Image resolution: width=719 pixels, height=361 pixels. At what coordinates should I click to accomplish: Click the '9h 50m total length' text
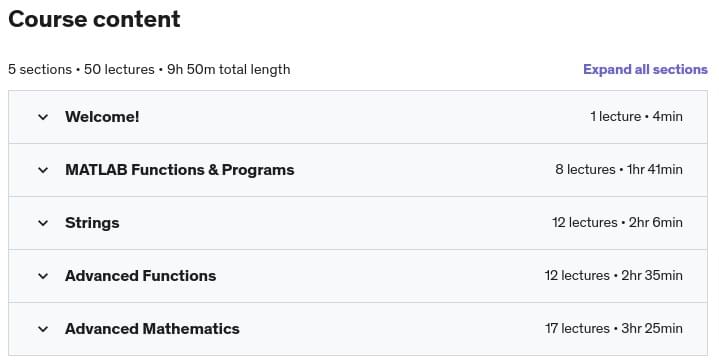tap(228, 69)
